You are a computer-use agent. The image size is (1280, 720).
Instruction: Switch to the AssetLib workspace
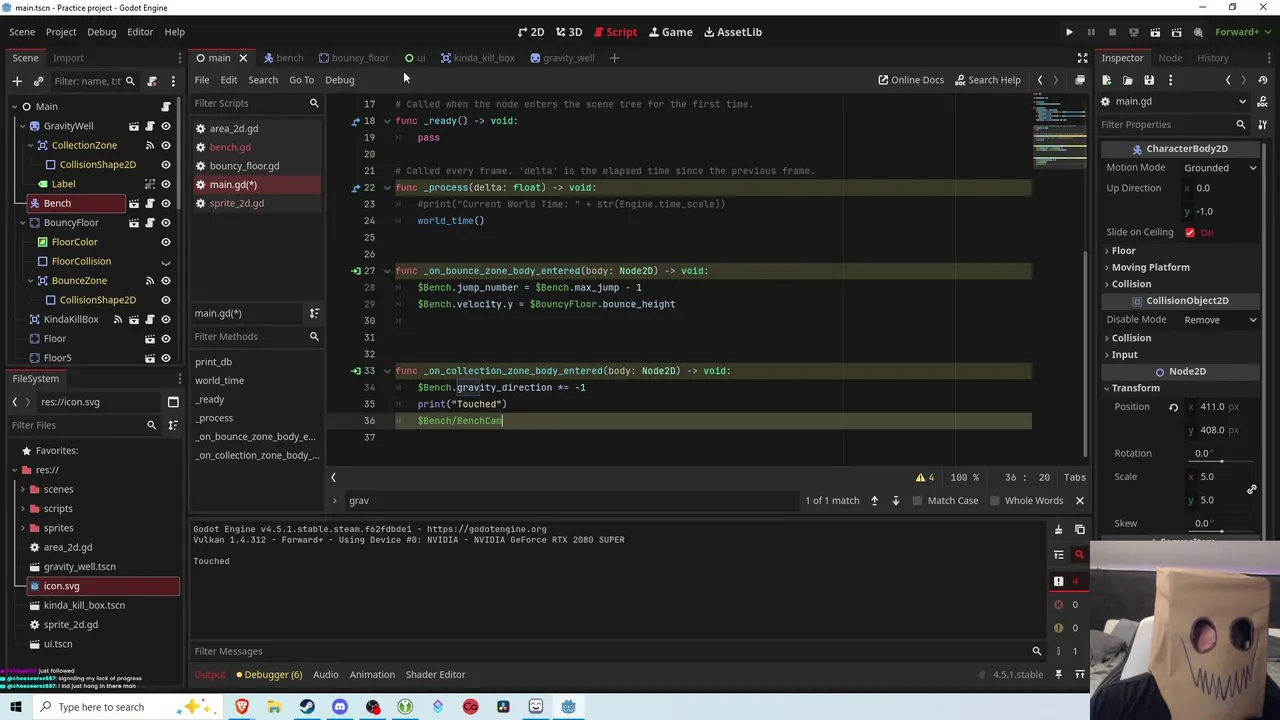[x=732, y=32]
